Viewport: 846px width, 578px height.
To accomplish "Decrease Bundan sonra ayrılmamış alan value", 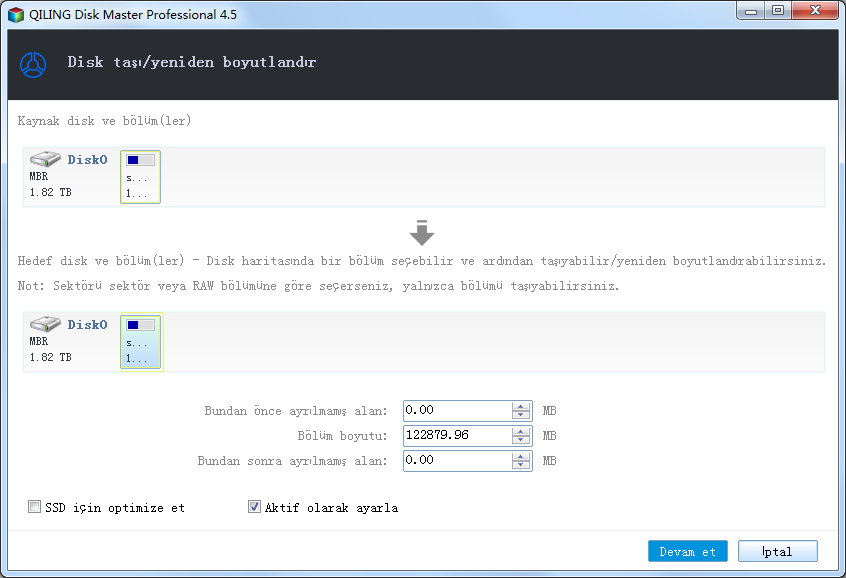I will click(521, 465).
